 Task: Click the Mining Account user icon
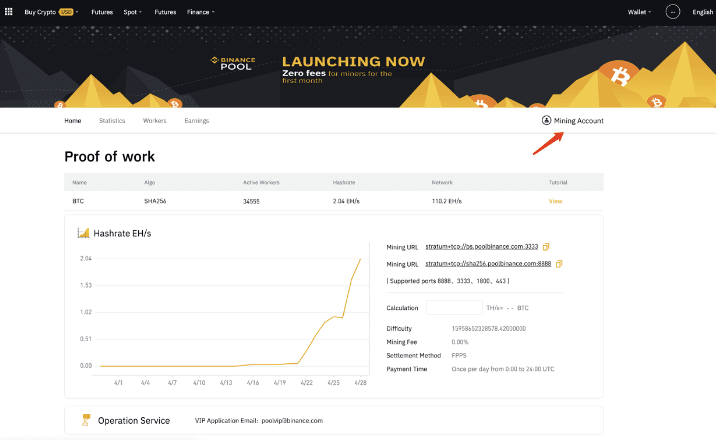pos(546,120)
